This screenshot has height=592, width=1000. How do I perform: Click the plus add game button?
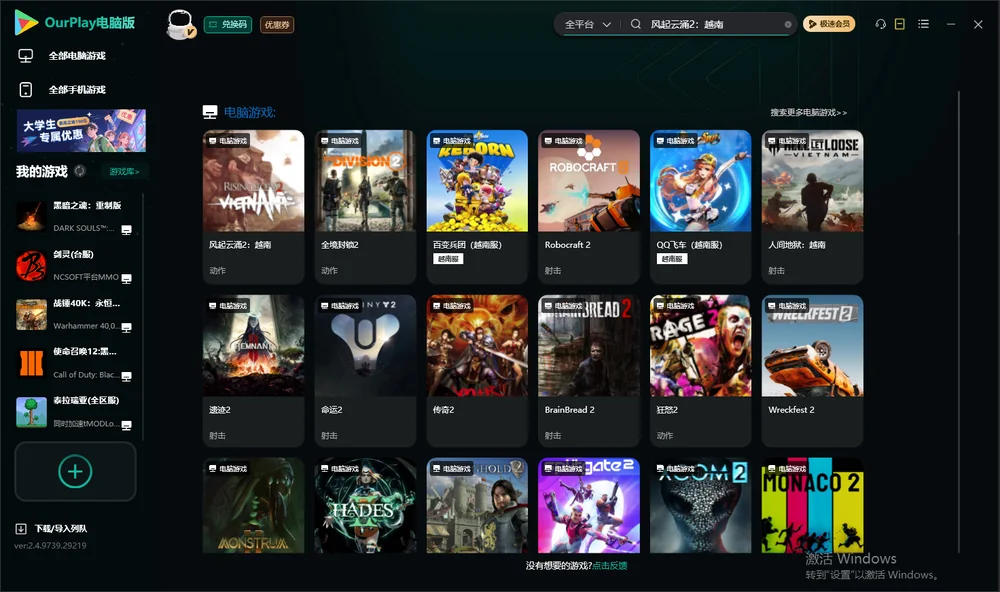(75, 472)
